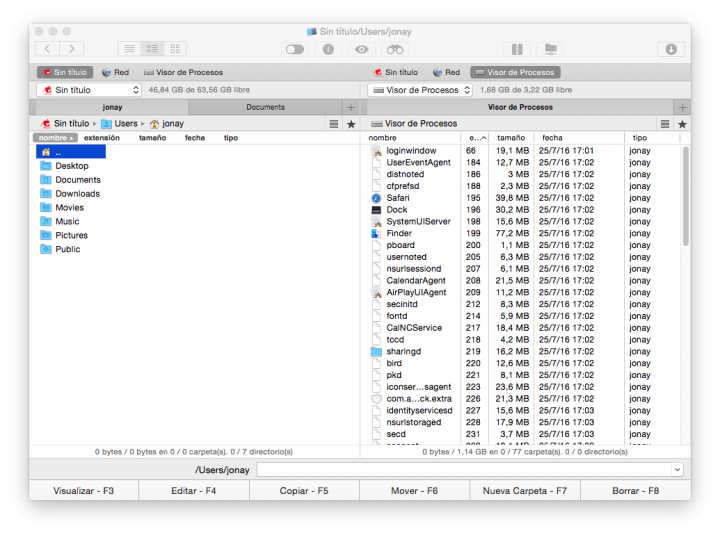Sort left pane by nombre column
720x535 pixels.
coord(55,138)
